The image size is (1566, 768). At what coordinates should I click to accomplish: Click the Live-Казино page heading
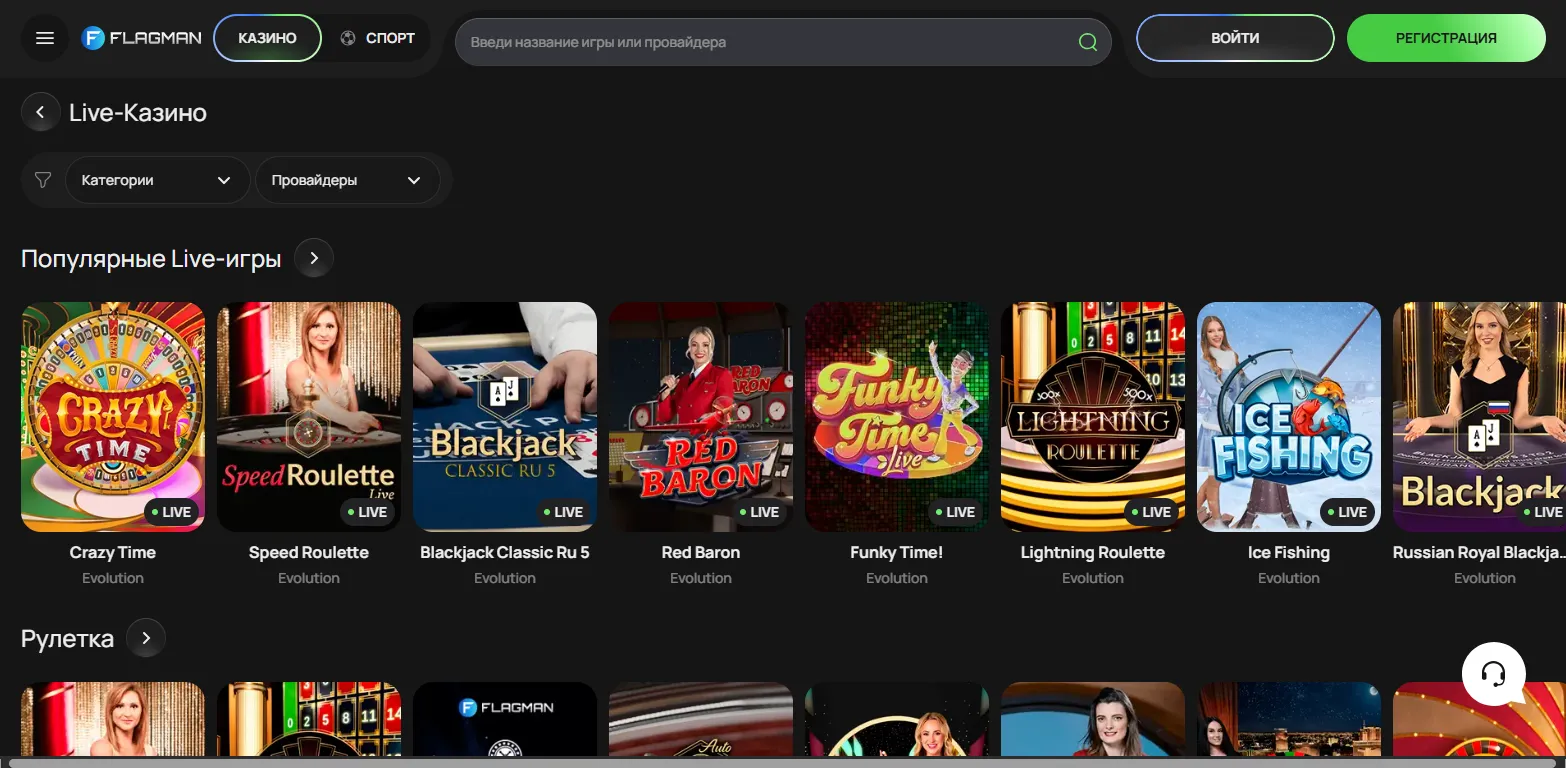pyautogui.click(x=138, y=113)
